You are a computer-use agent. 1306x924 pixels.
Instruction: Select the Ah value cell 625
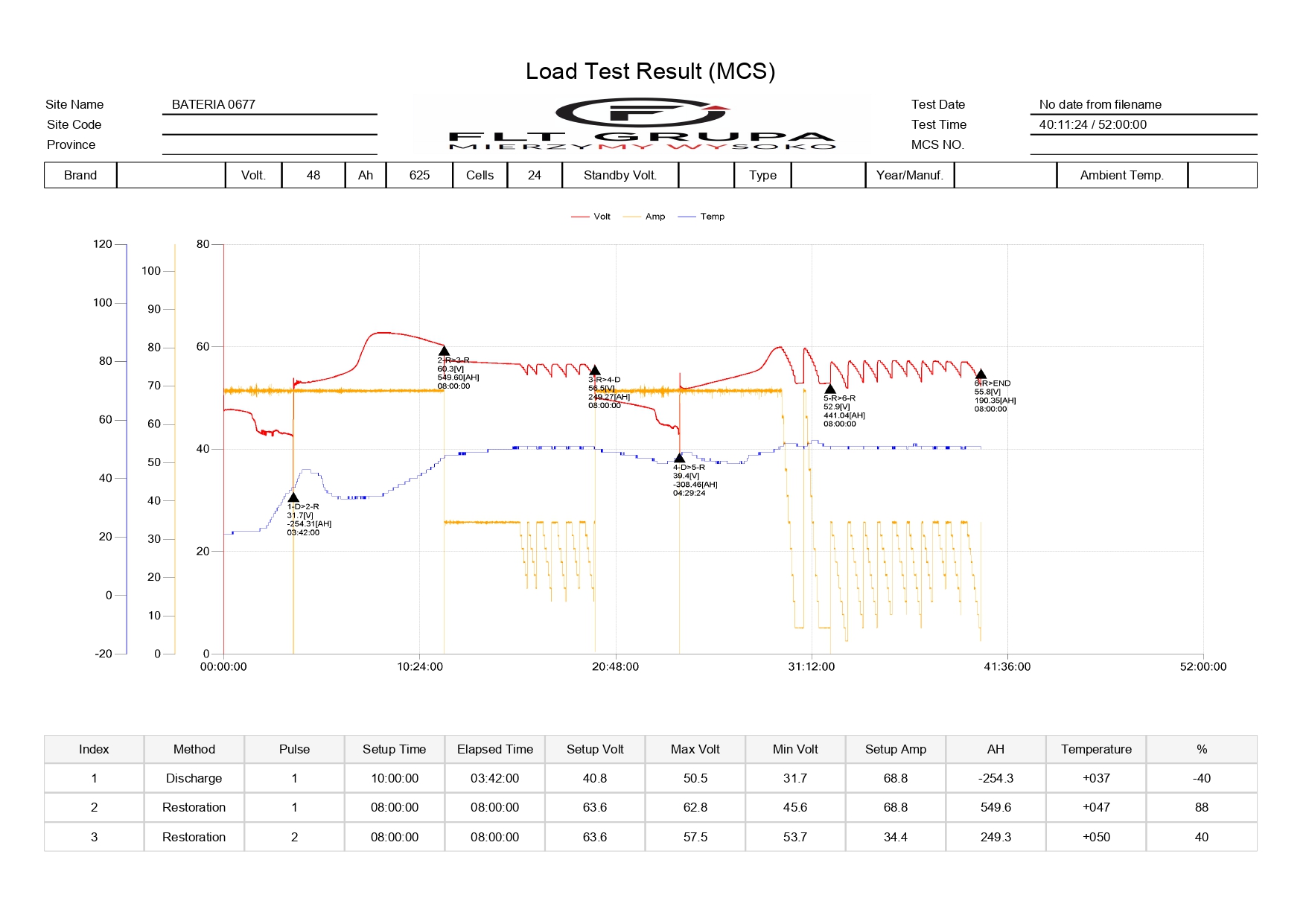click(419, 176)
